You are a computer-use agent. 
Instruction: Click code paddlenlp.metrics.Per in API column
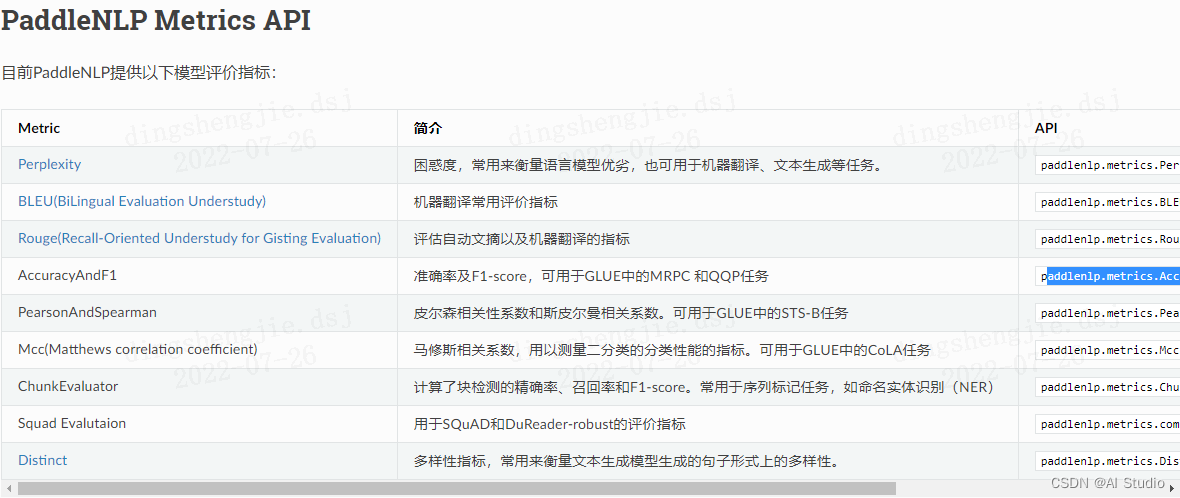pos(1108,165)
